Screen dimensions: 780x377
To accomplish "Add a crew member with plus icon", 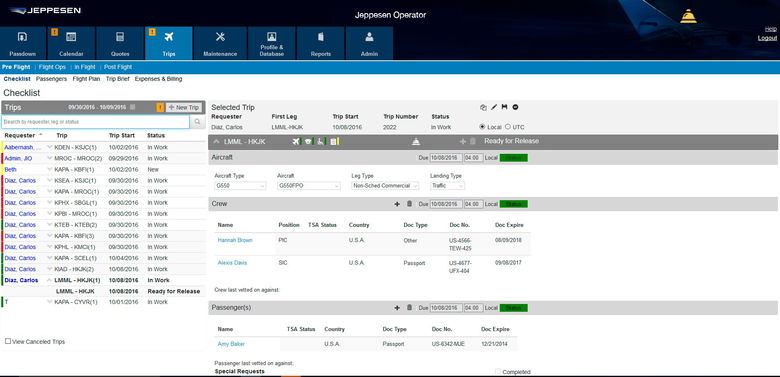I will coord(397,204).
